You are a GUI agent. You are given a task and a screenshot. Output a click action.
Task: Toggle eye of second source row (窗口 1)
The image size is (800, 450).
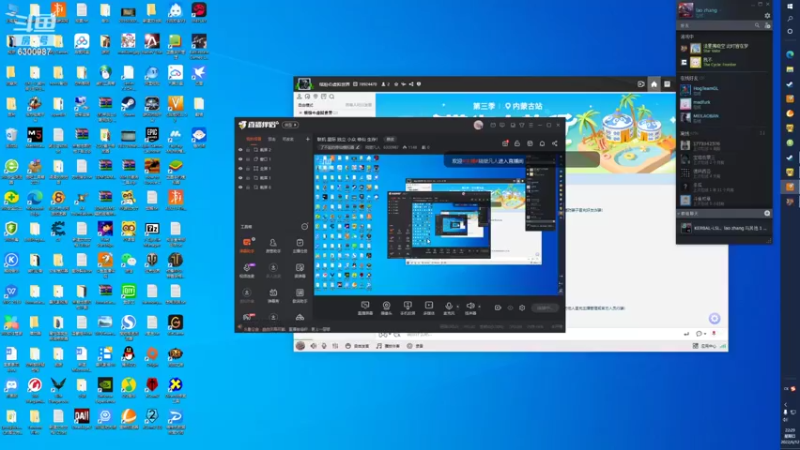pos(240,159)
